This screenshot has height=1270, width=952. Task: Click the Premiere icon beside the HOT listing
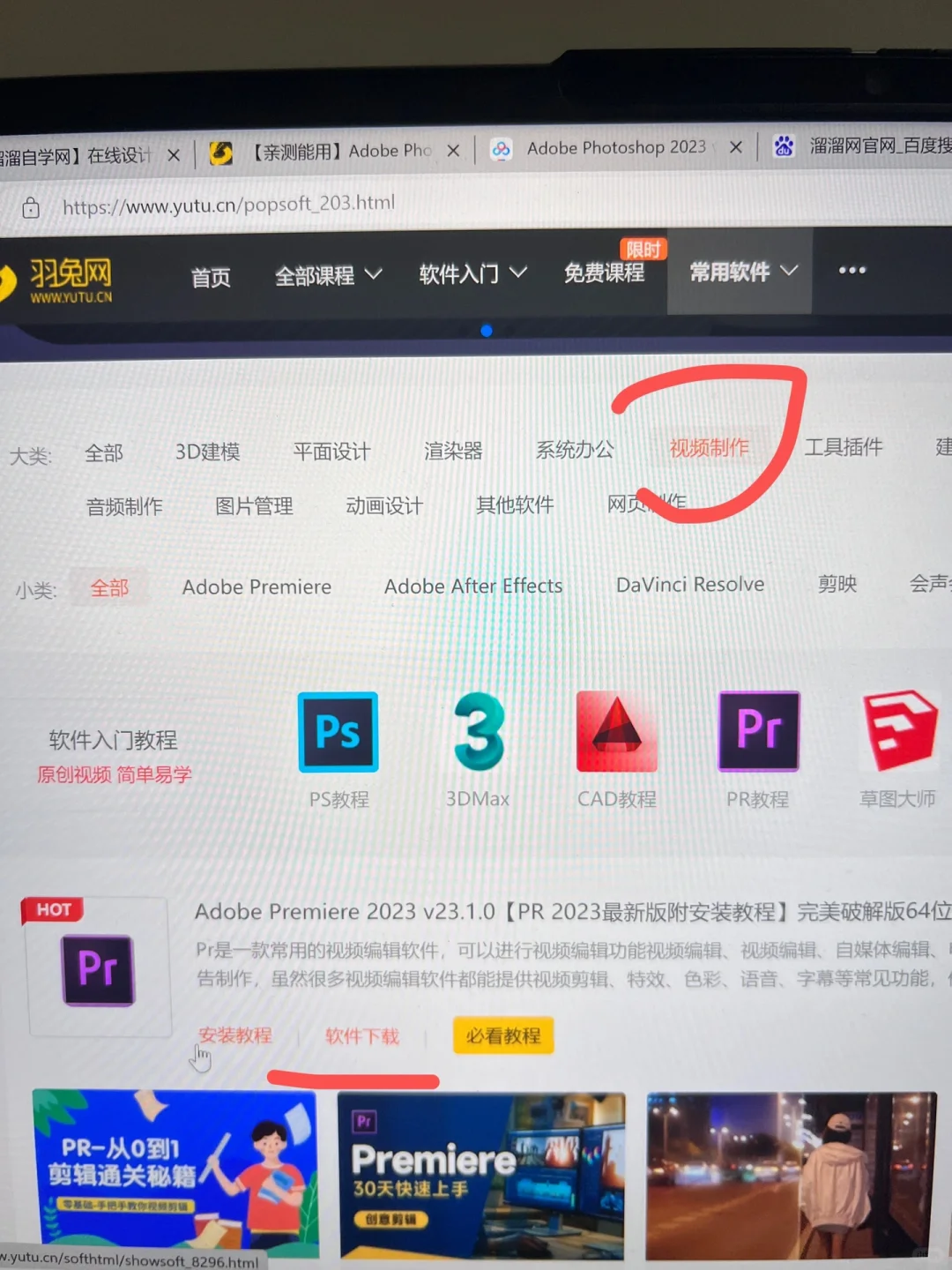(97, 968)
